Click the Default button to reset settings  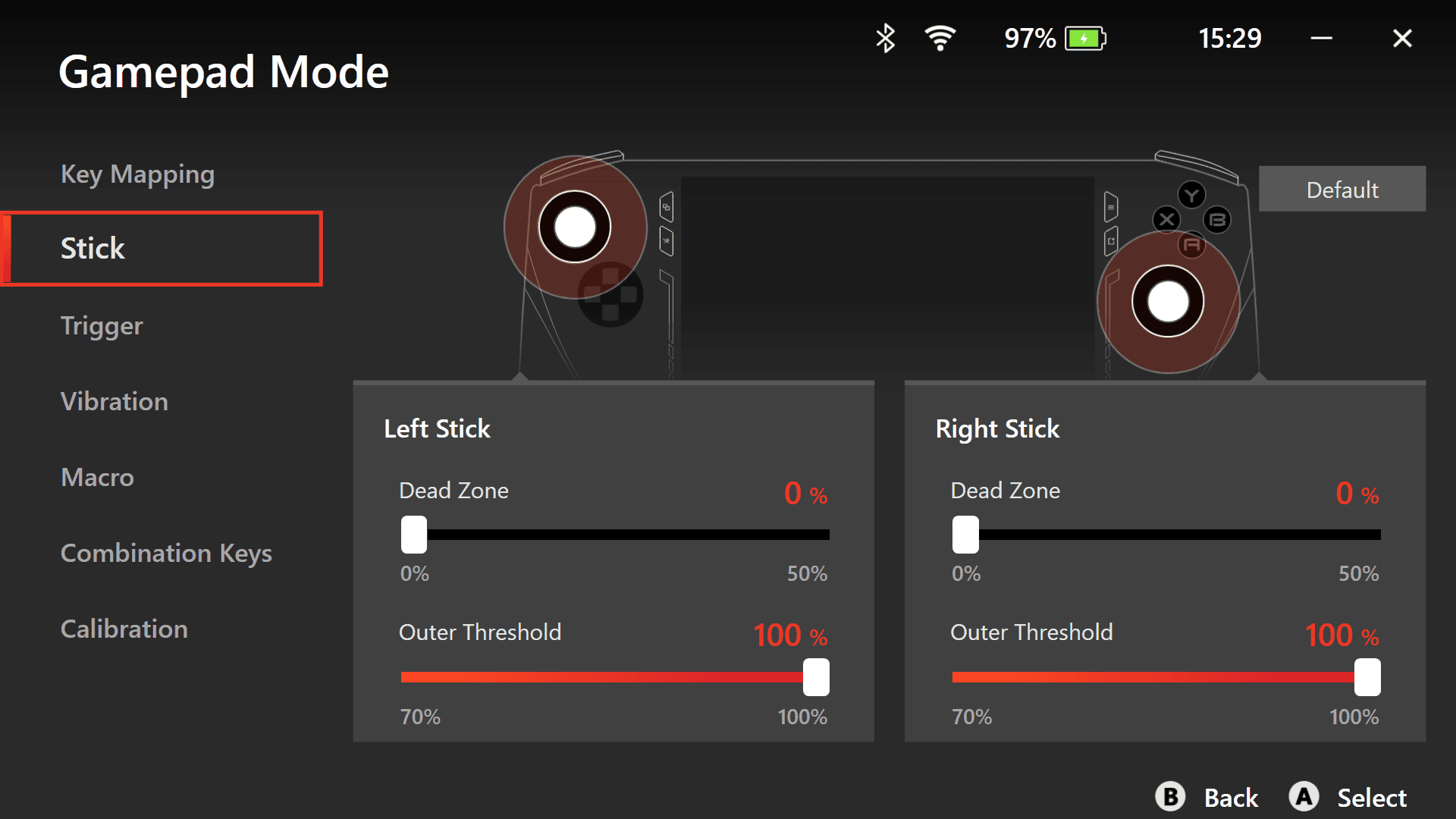point(1342,190)
